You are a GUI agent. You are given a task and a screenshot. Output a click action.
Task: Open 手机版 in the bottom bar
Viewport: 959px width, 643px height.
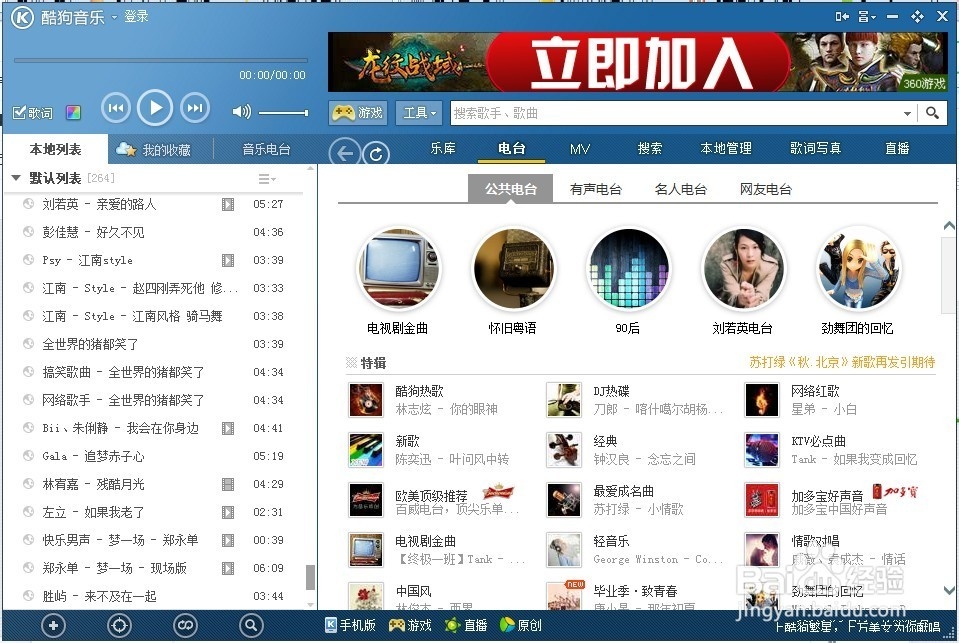pyautogui.click(x=350, y=625)
